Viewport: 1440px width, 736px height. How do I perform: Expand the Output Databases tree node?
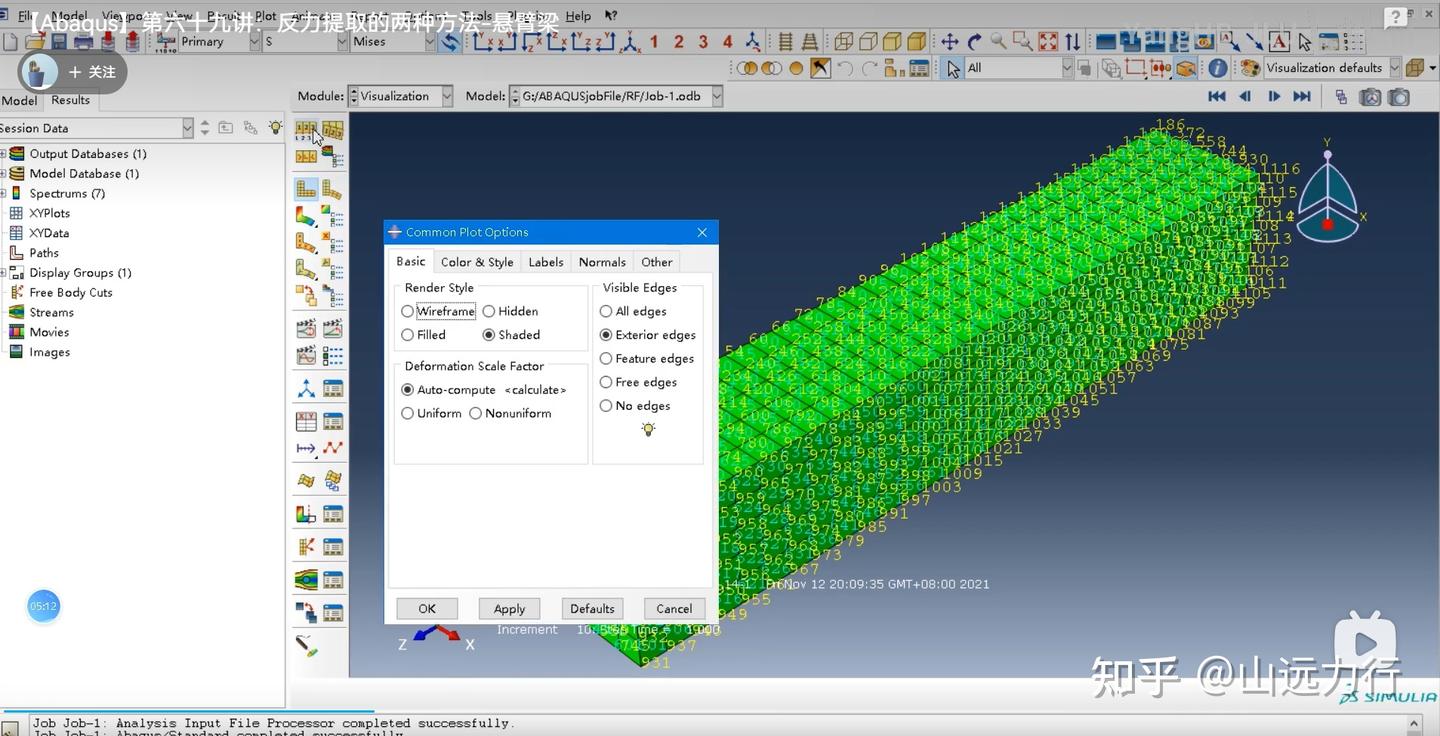click(3, 154)
